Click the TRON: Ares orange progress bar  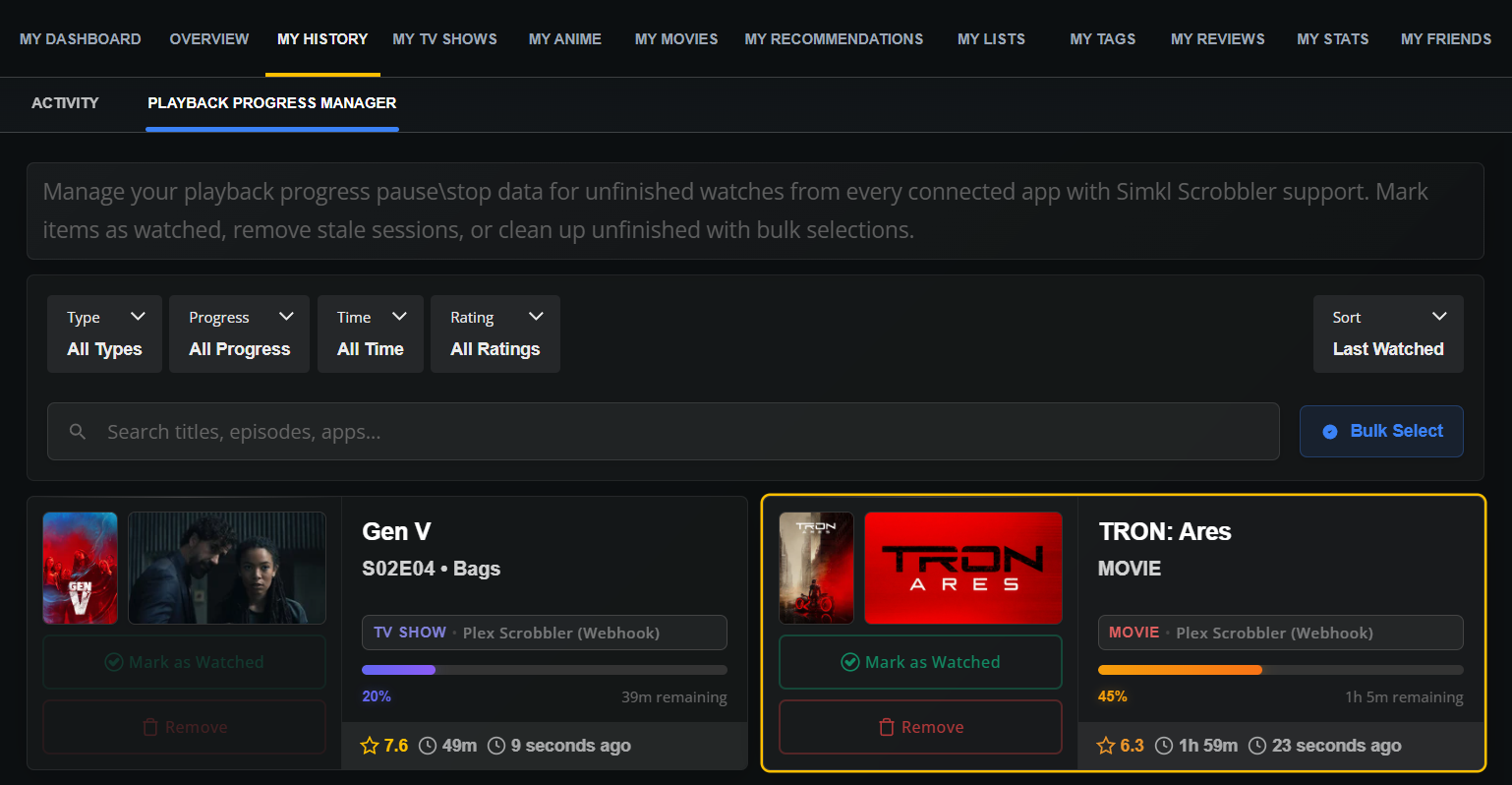pyautogui.click(x=1180, y=670)
